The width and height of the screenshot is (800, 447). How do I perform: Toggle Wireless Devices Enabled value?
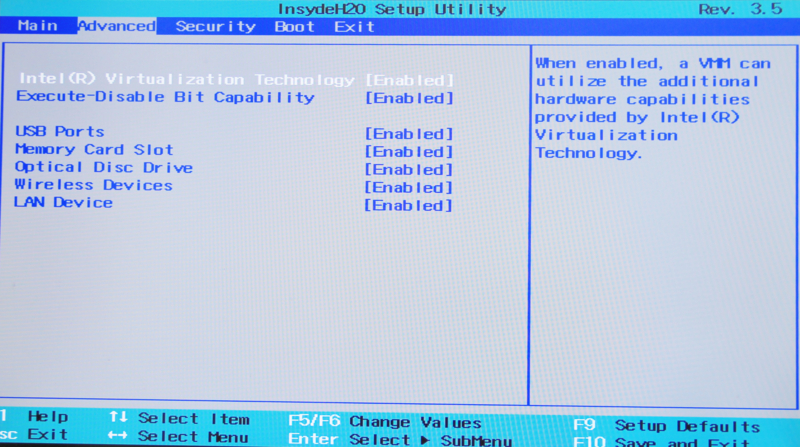coord(409,187)
